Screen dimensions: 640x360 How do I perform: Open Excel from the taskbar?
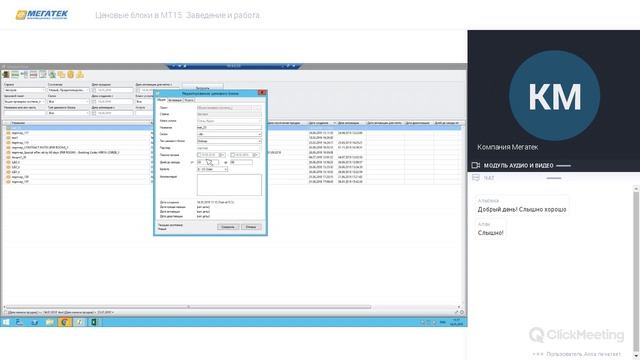pyautogui.click(x=94, y=322)
